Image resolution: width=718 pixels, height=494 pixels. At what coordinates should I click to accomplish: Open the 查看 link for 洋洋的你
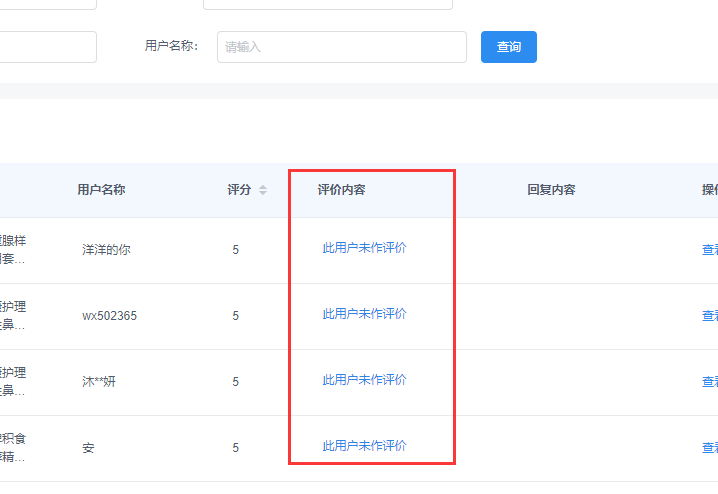[709, 250]
